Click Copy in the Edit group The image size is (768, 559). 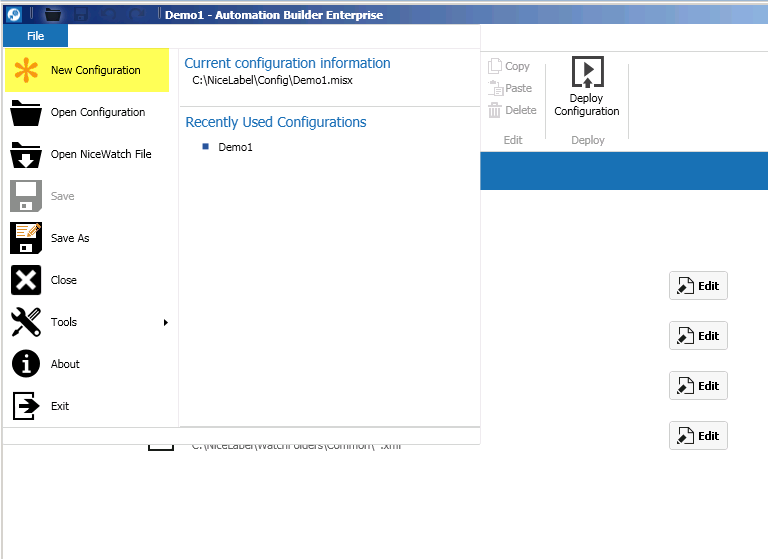click(509, 66)
